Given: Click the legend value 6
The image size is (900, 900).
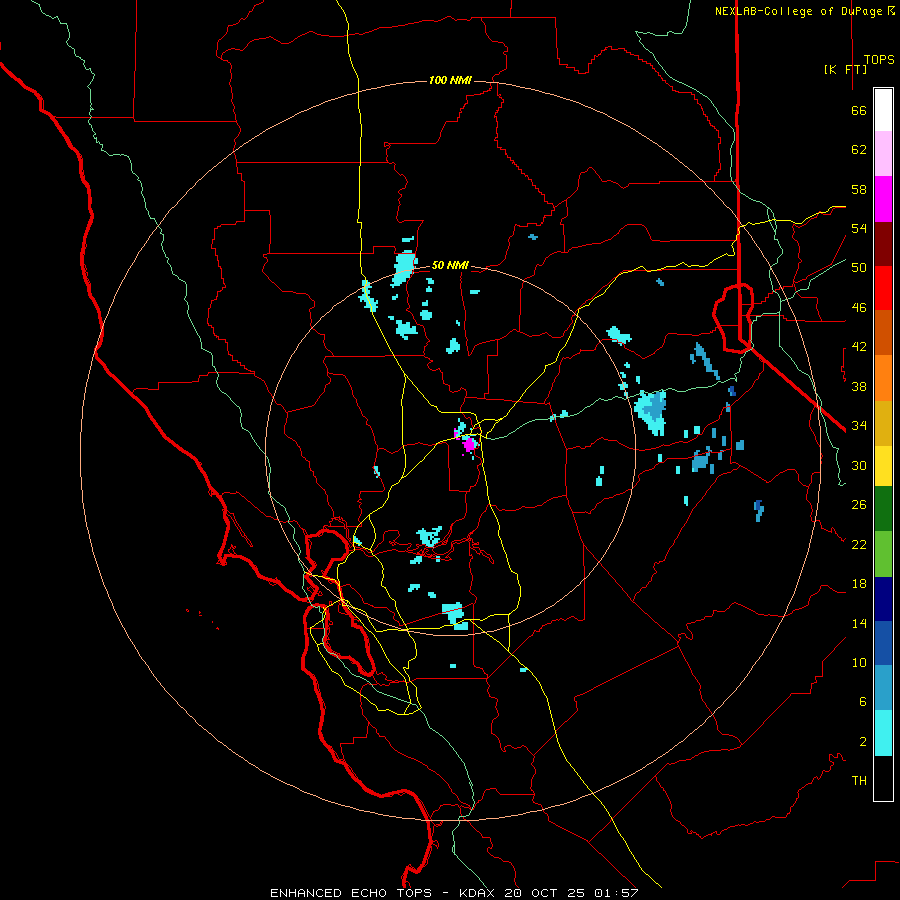Looking at the screenshot, I should coord(863,702).
